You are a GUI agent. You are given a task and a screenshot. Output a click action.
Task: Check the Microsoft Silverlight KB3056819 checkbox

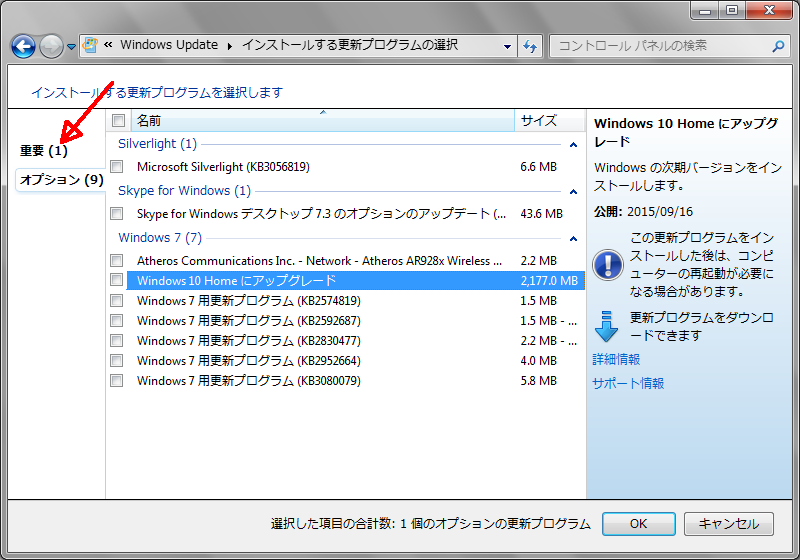117,166
